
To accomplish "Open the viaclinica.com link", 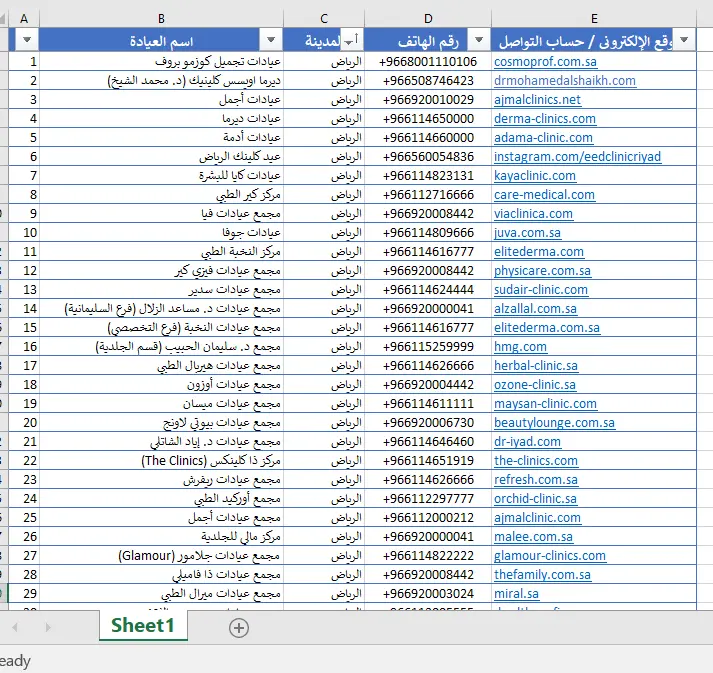I will click(533, 214).
